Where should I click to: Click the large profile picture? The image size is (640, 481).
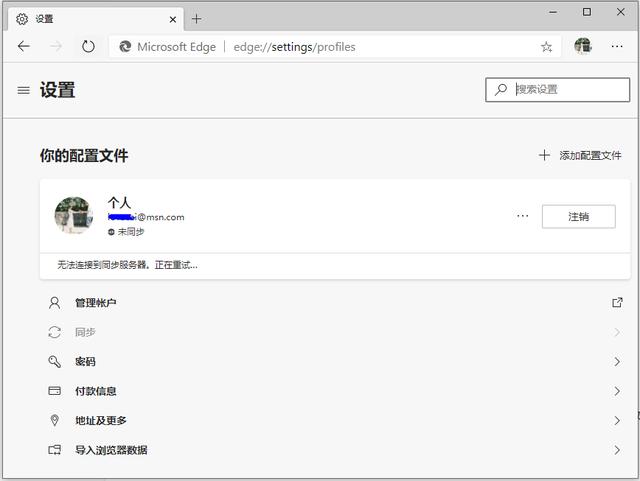74,215
